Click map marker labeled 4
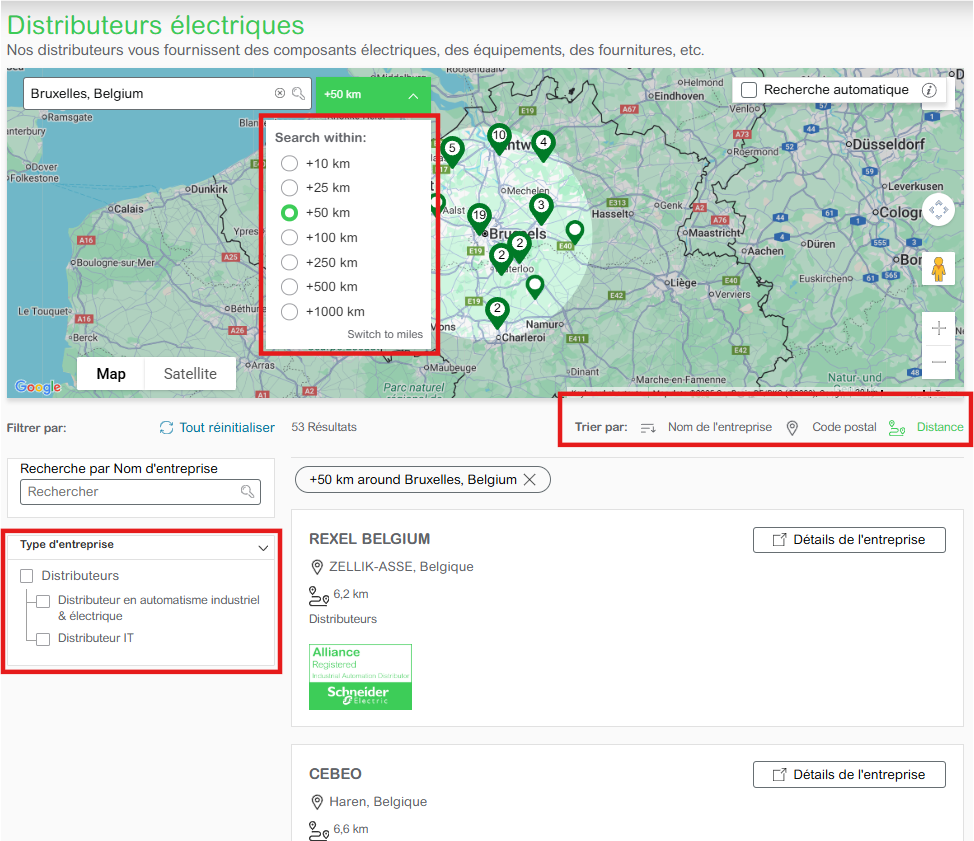The image size is (974, 841). [544, 146]
